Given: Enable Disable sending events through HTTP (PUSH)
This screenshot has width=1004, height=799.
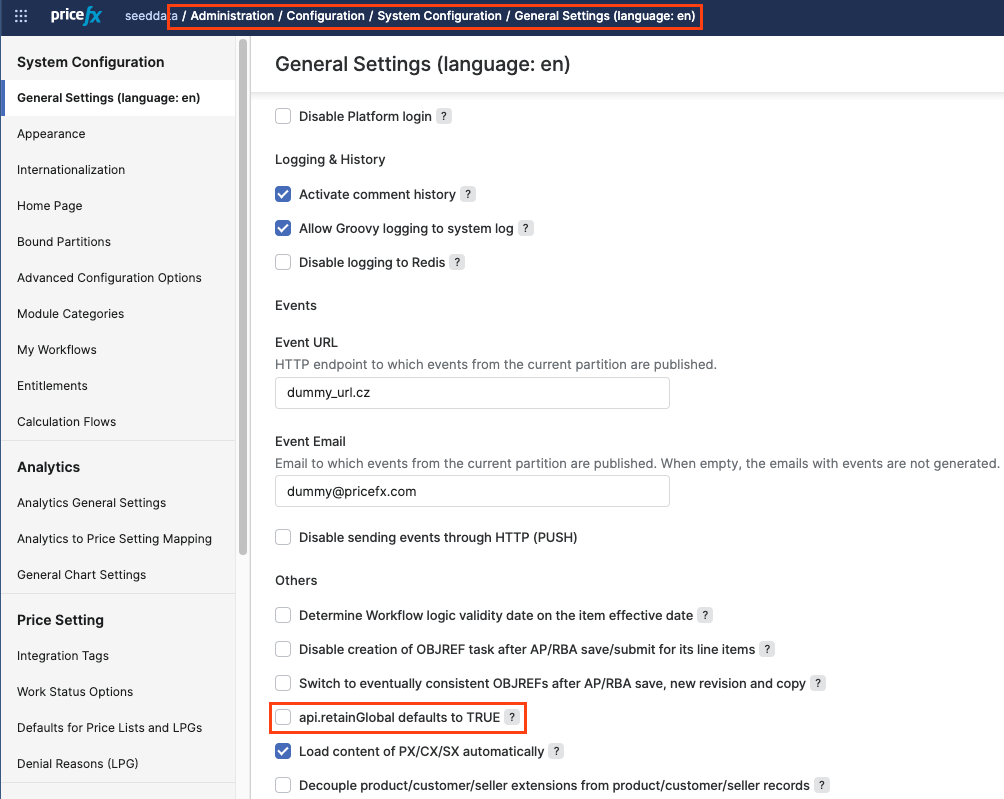Looking at the screenshot, I should coord(283,537).
